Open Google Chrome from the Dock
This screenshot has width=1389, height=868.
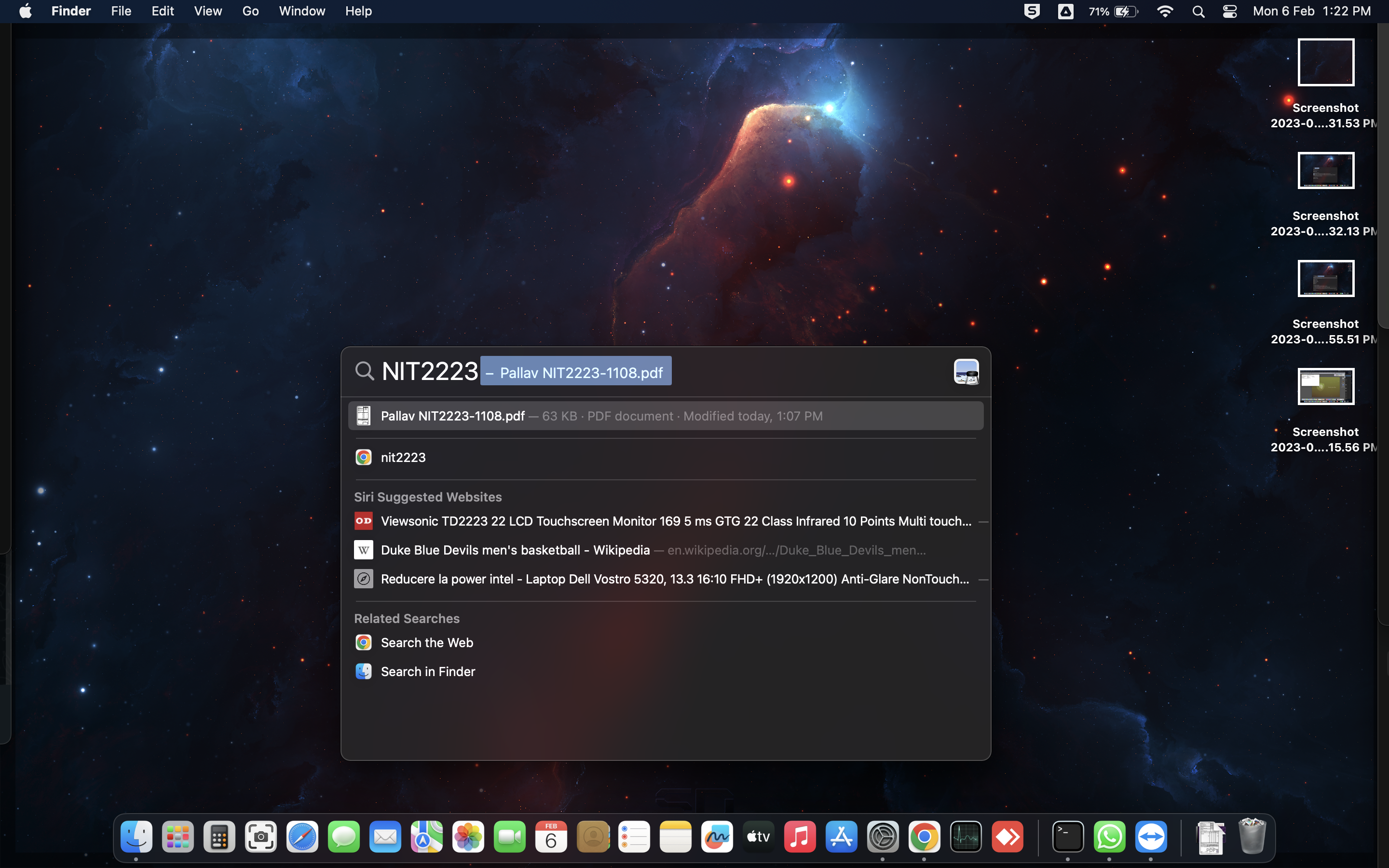point(924,837)
